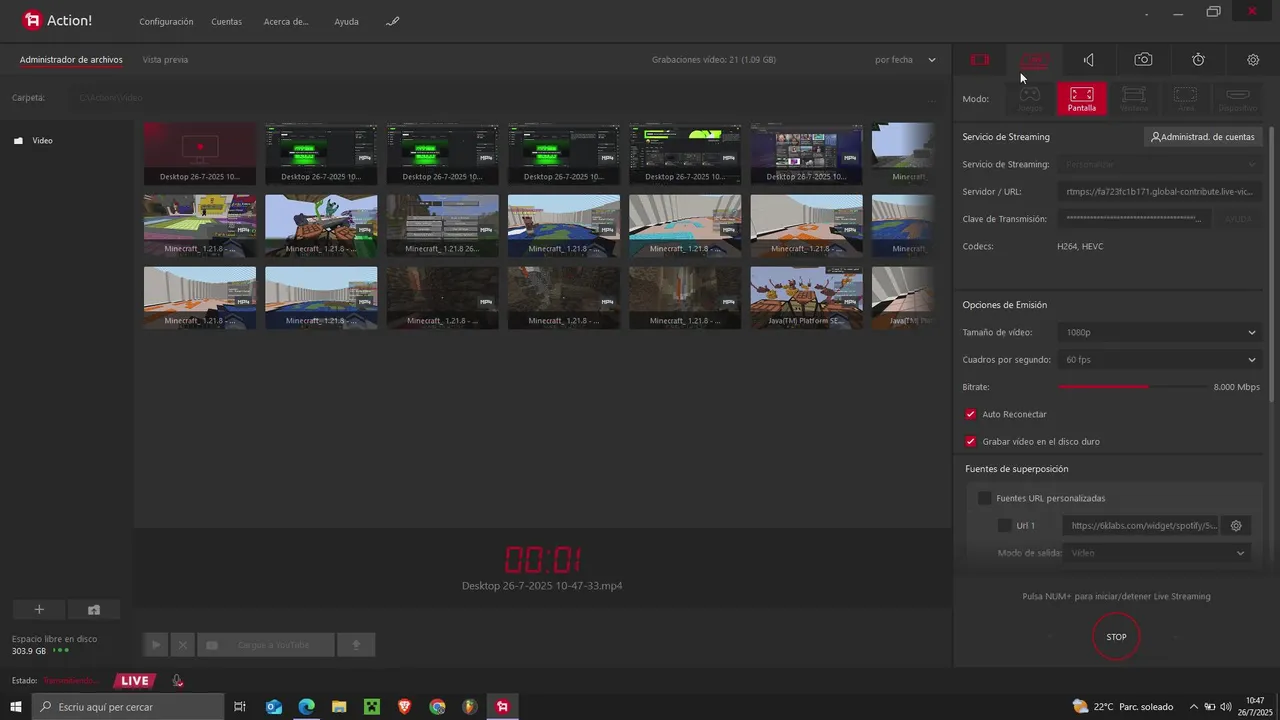The width and height of the screenshot is (1280, 720).
Task: Open Cuadros por segundo 60 fps dropdown
Action: 1160,360
